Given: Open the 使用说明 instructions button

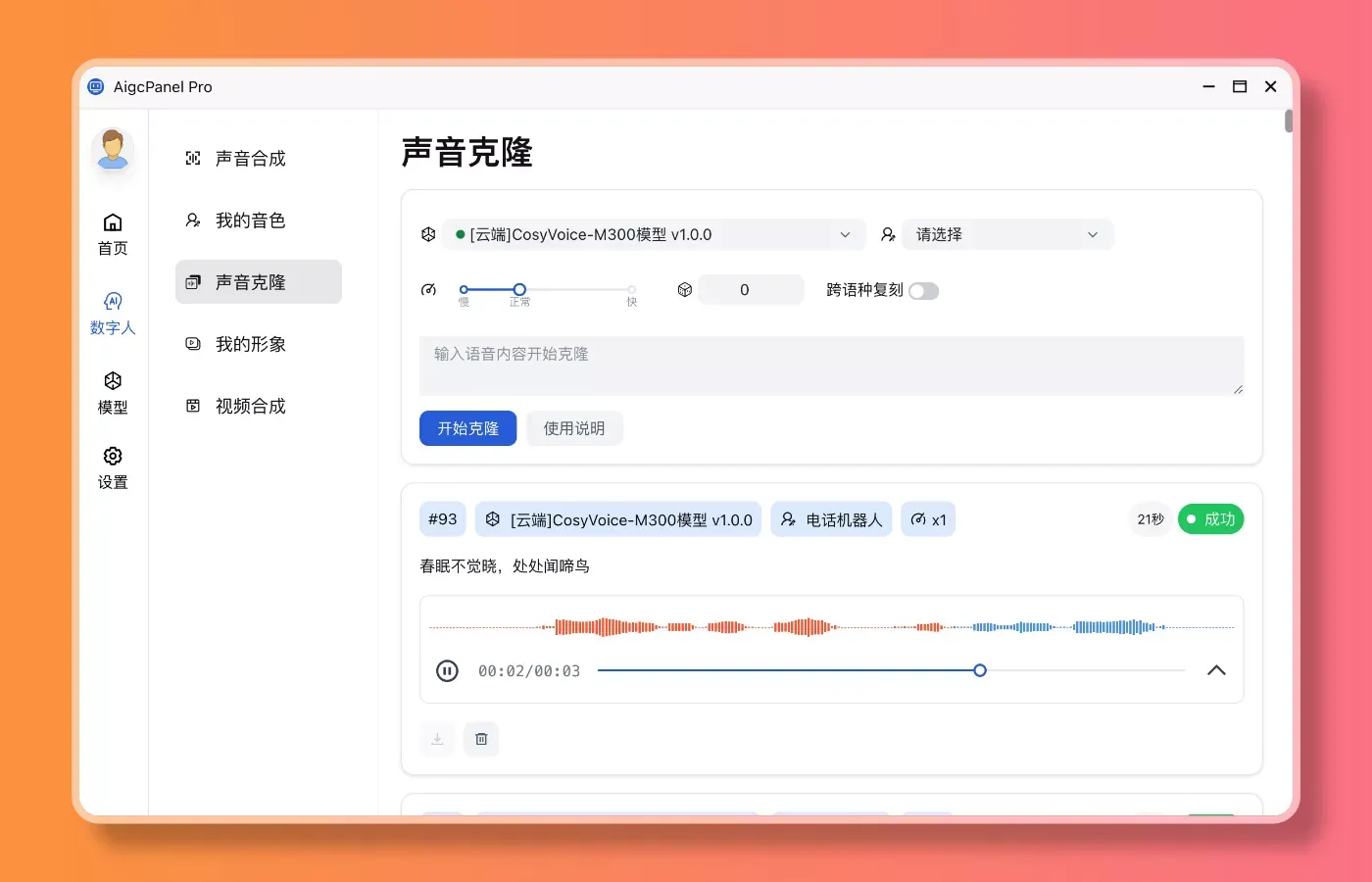Looking at the screenshot, I should pos(574,428).
